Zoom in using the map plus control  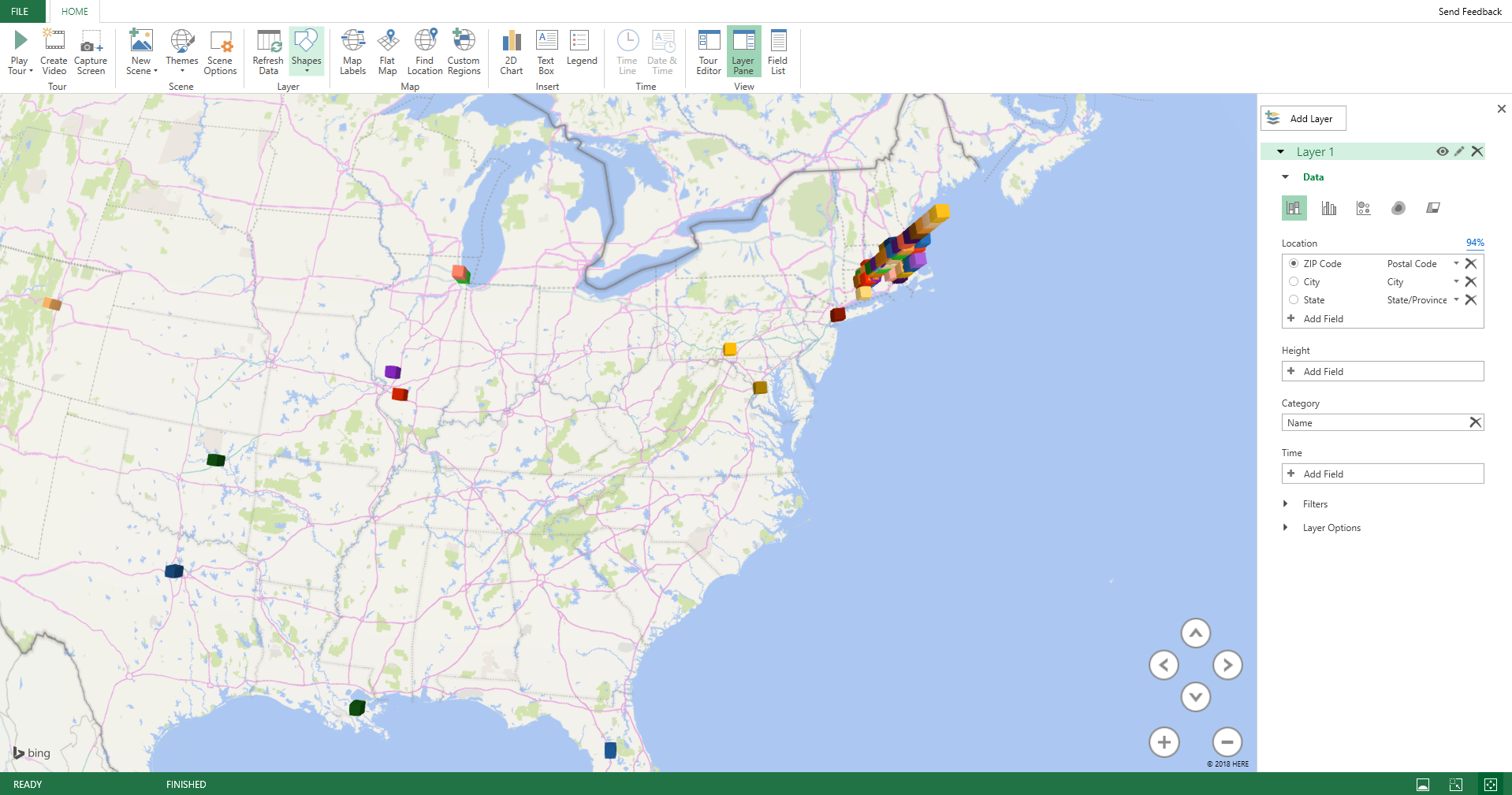[1164, 741]
